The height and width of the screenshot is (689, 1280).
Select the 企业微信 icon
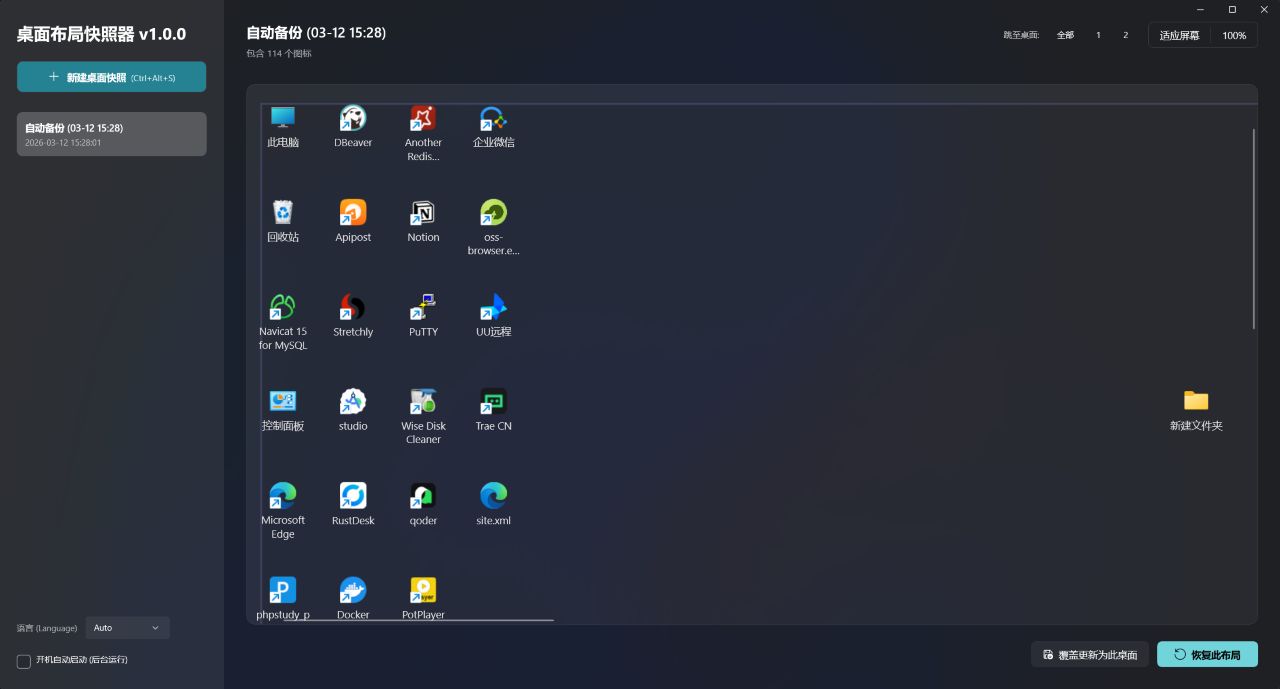click(493, 117)
